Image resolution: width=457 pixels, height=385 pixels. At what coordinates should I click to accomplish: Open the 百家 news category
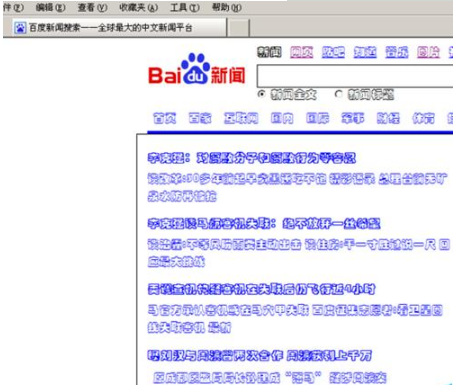pos(200,118)
